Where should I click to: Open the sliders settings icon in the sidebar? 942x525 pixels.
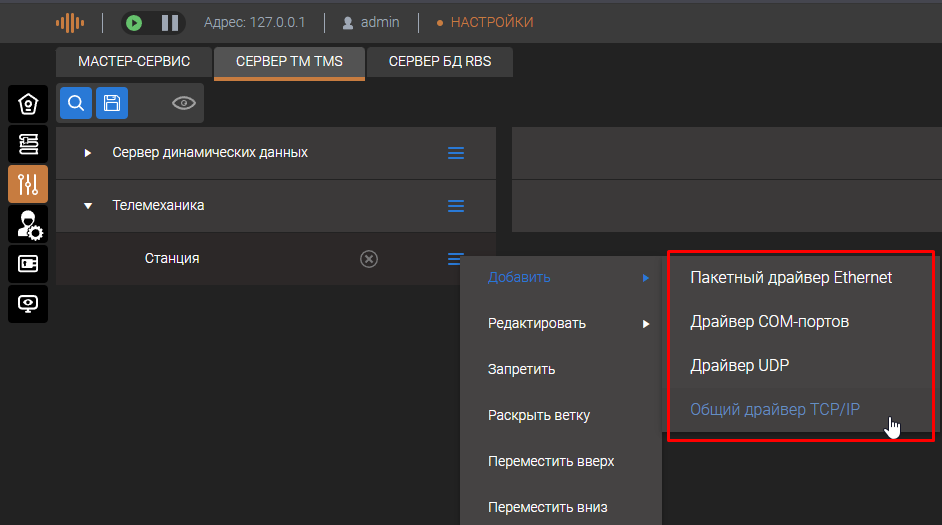coord(27,183)
